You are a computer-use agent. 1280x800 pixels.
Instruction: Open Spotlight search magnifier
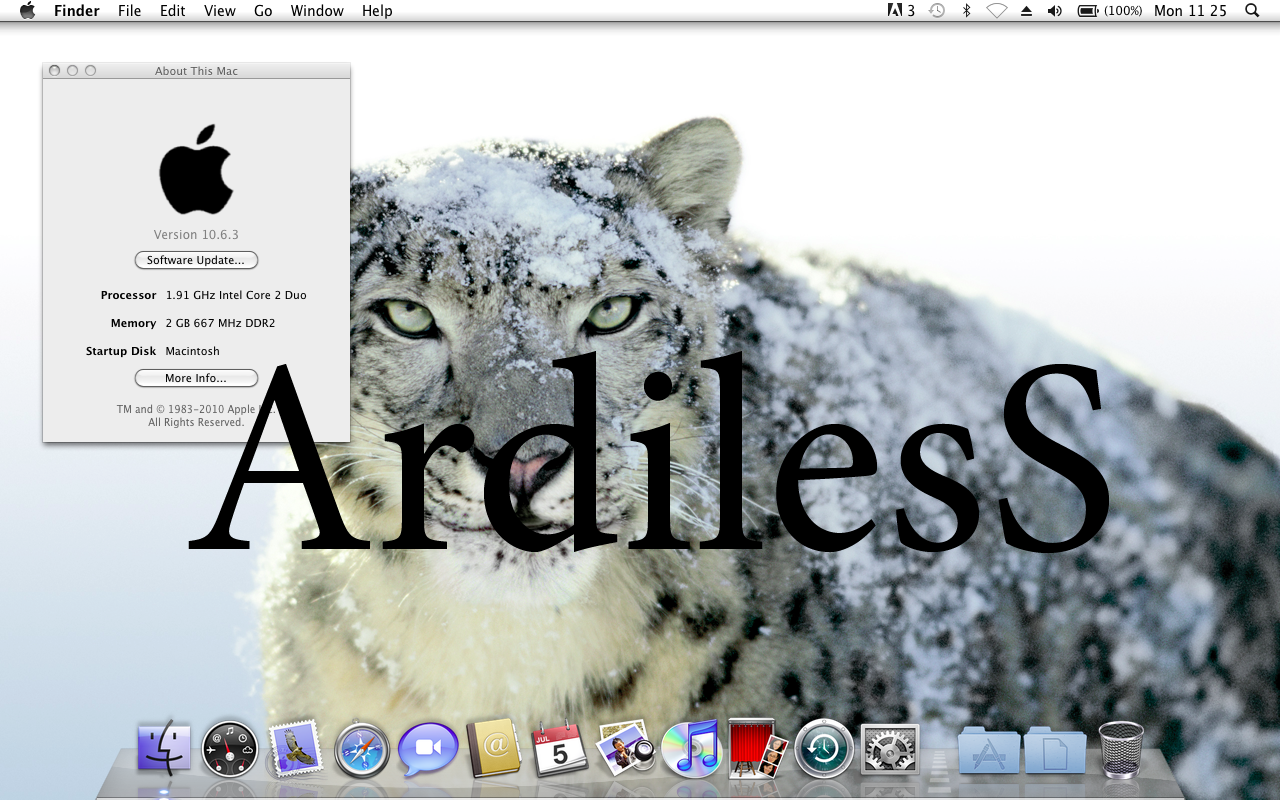pyautogui.click(x=1252, y=11)
